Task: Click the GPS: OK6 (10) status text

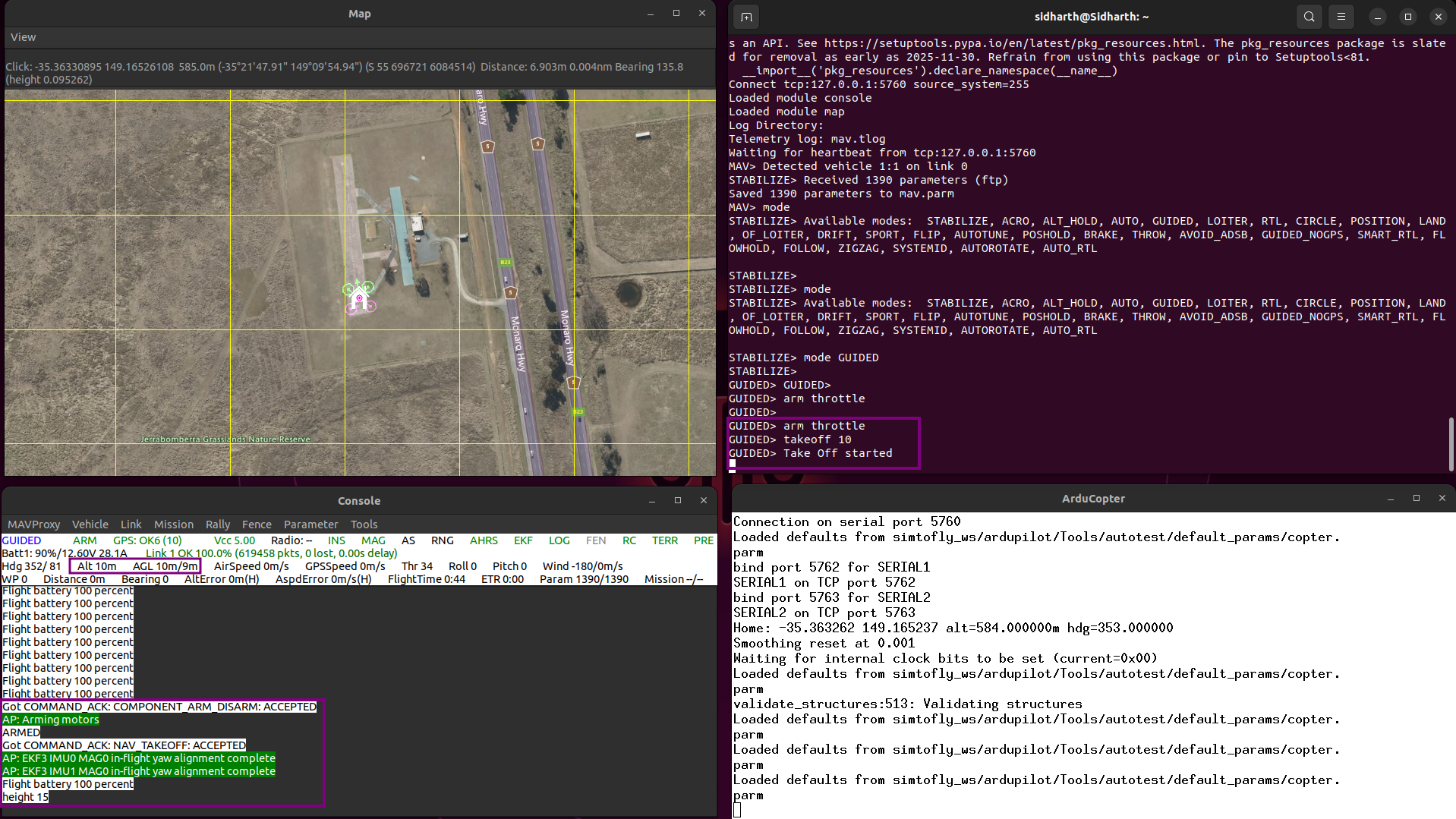Action: tap(147, 540)
